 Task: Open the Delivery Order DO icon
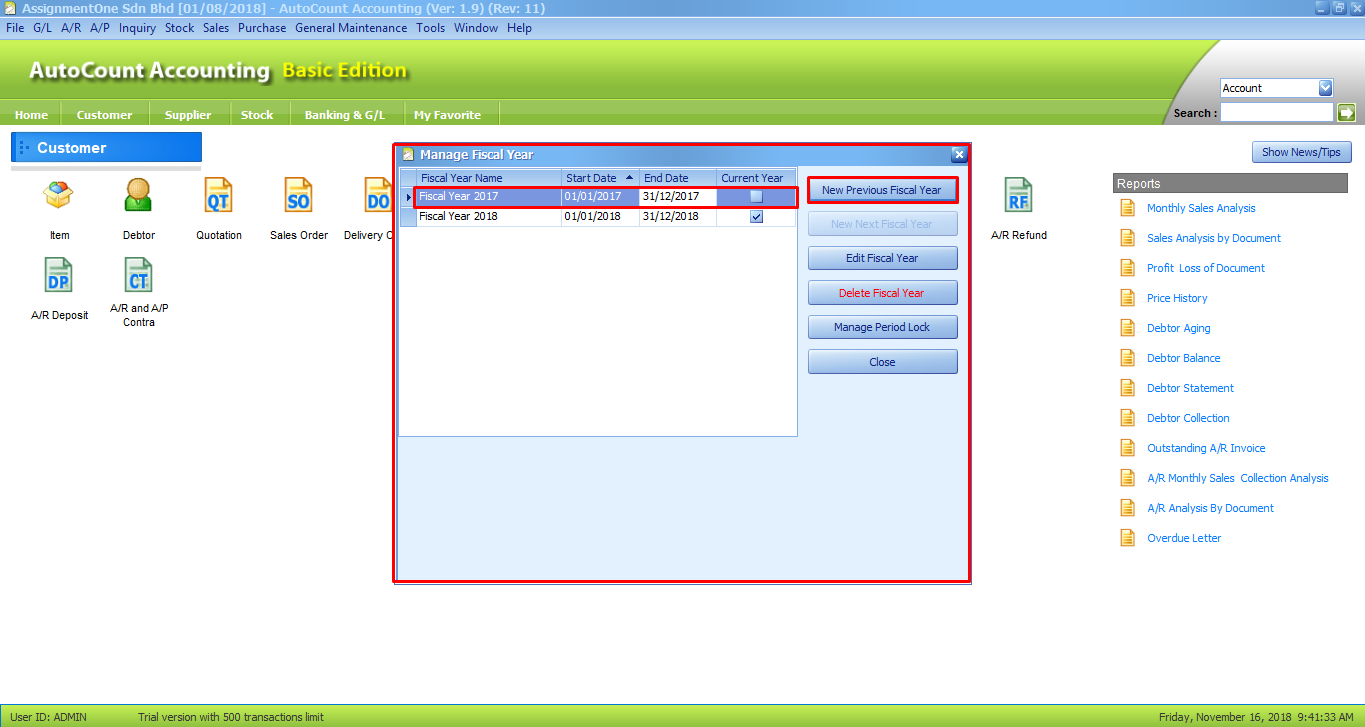point(378,195)
